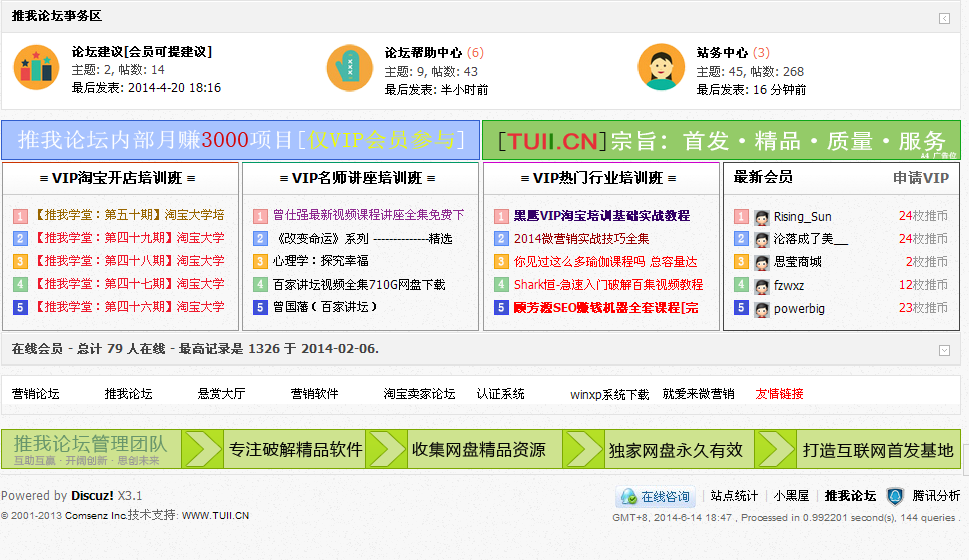Open the 论坛帮助中心 mitten icon
This screenshot has width=969, height=560.
tap(350, 67)
